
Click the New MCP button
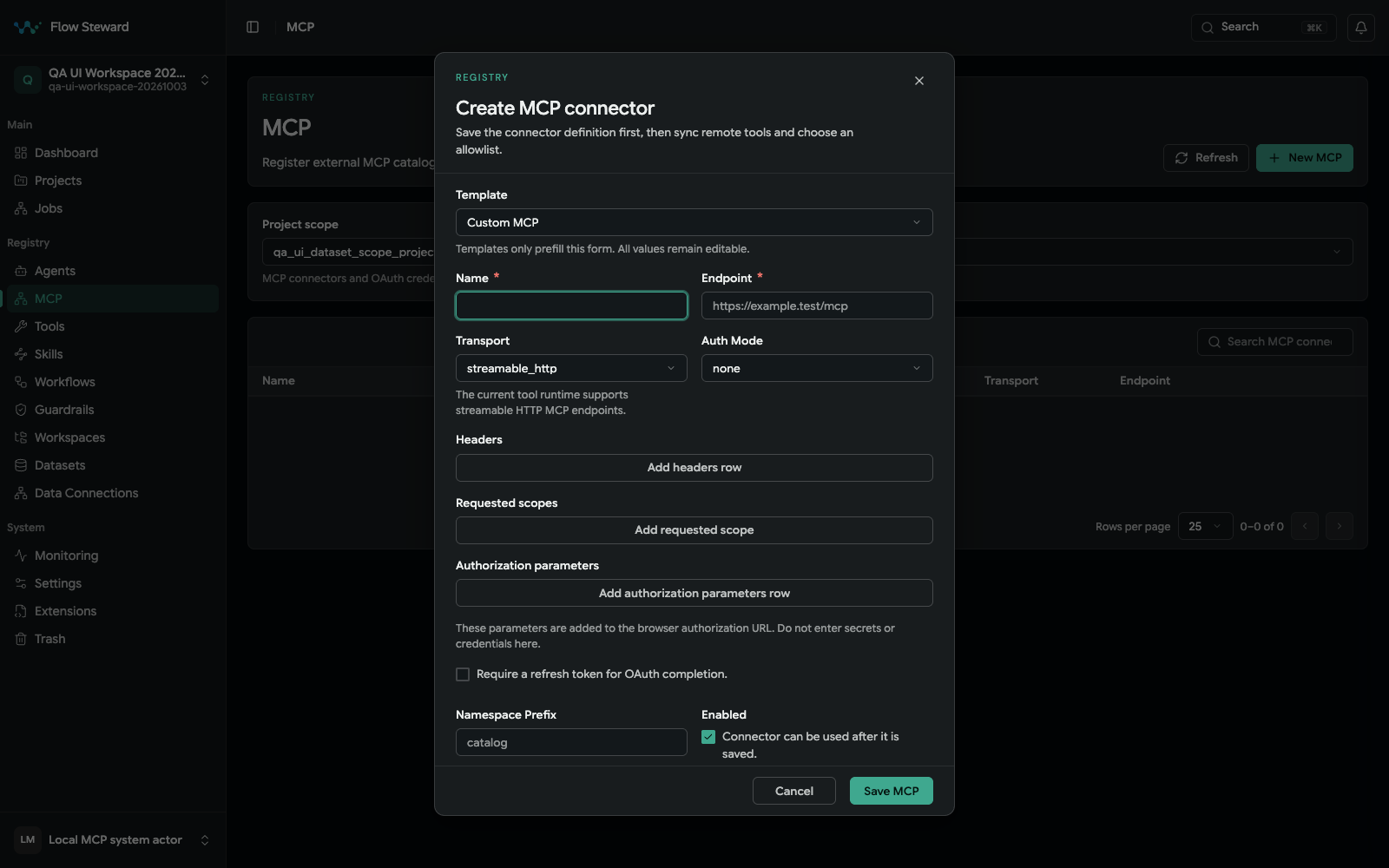click(1305, 158)
